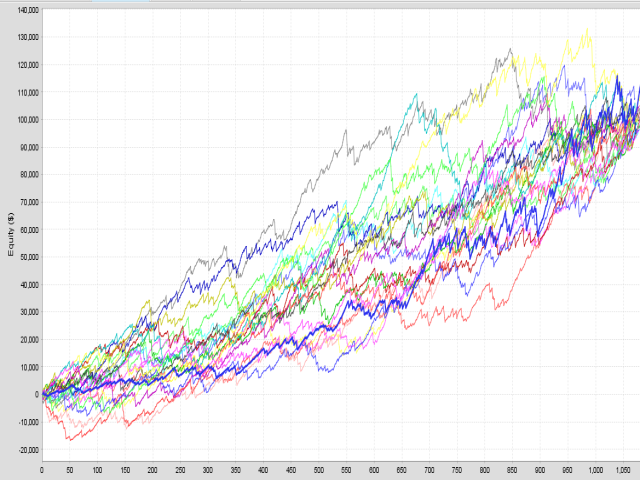Click the "850" x-axis tick label

[x=512, y=470]
